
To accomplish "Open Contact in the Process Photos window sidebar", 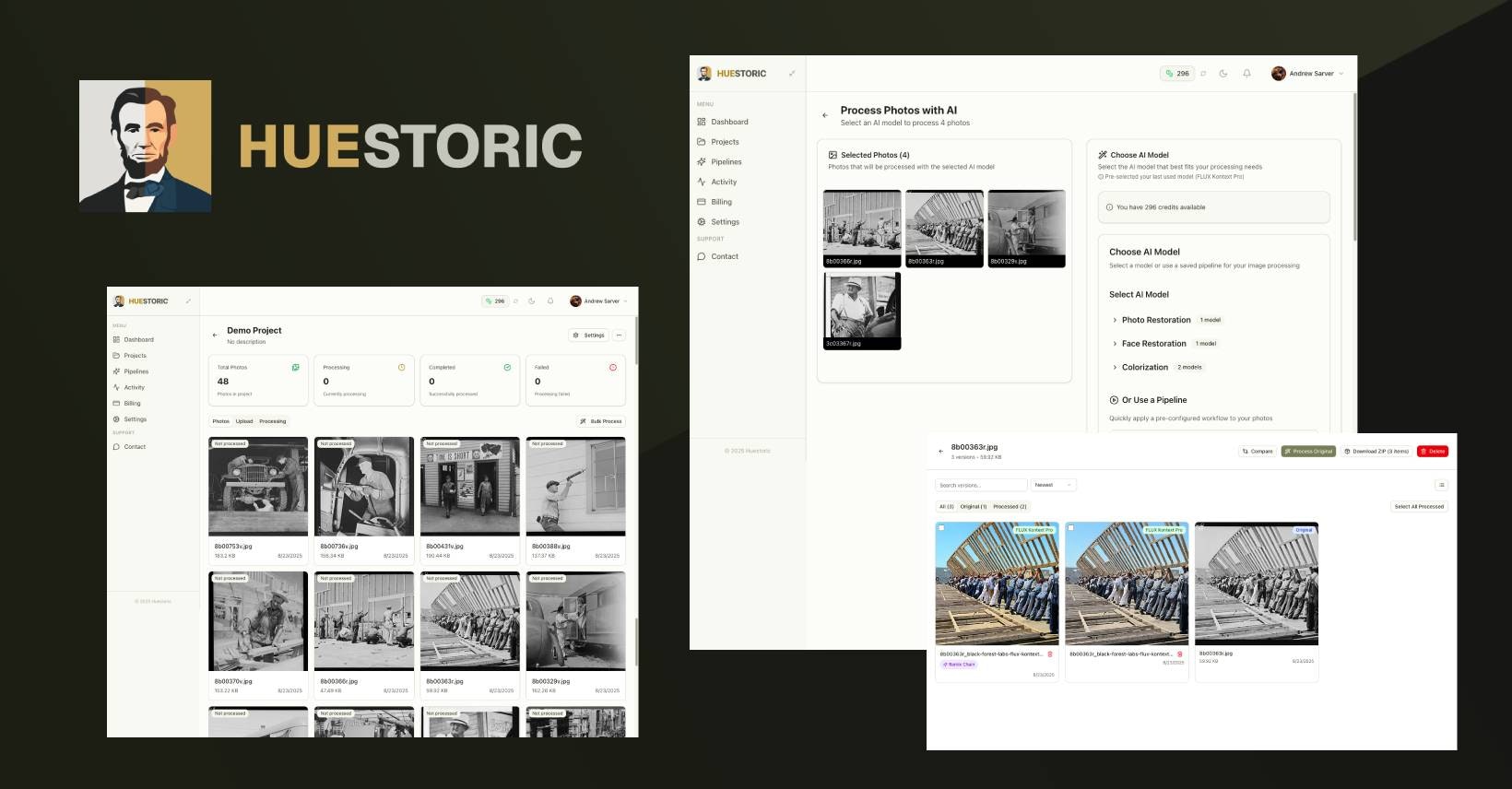I will [x=718, y=256].
